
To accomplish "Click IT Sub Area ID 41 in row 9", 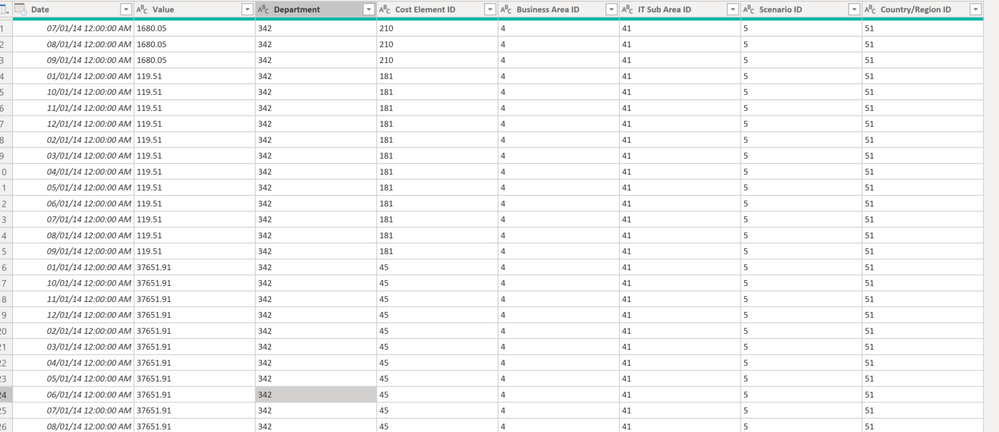I will point(680,155).
